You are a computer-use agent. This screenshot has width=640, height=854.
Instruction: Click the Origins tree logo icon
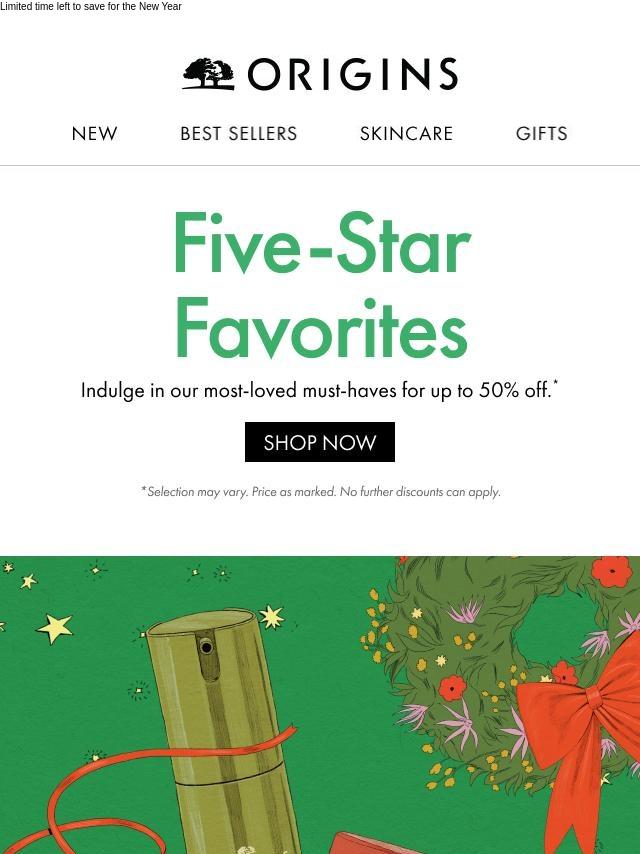coord(208,74)
